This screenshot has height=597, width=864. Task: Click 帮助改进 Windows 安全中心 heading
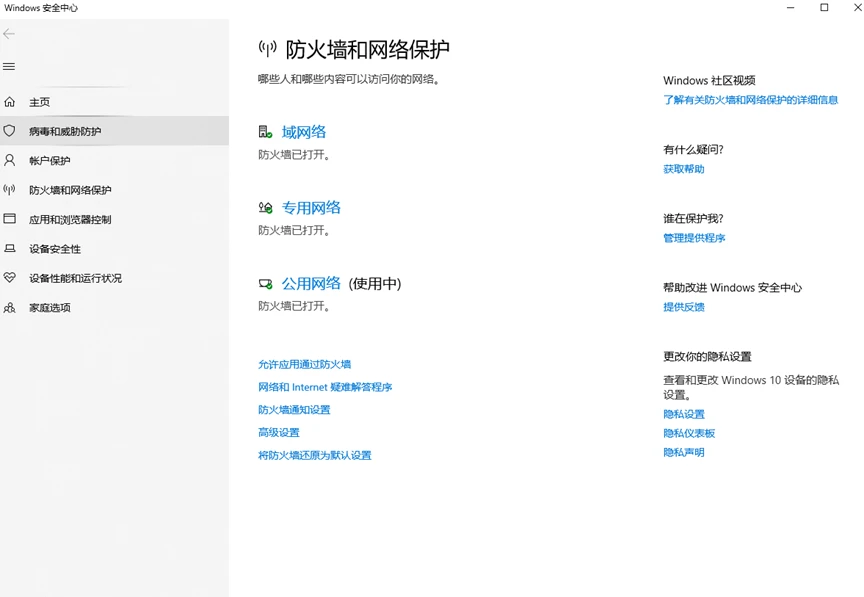tap(732, 287)
